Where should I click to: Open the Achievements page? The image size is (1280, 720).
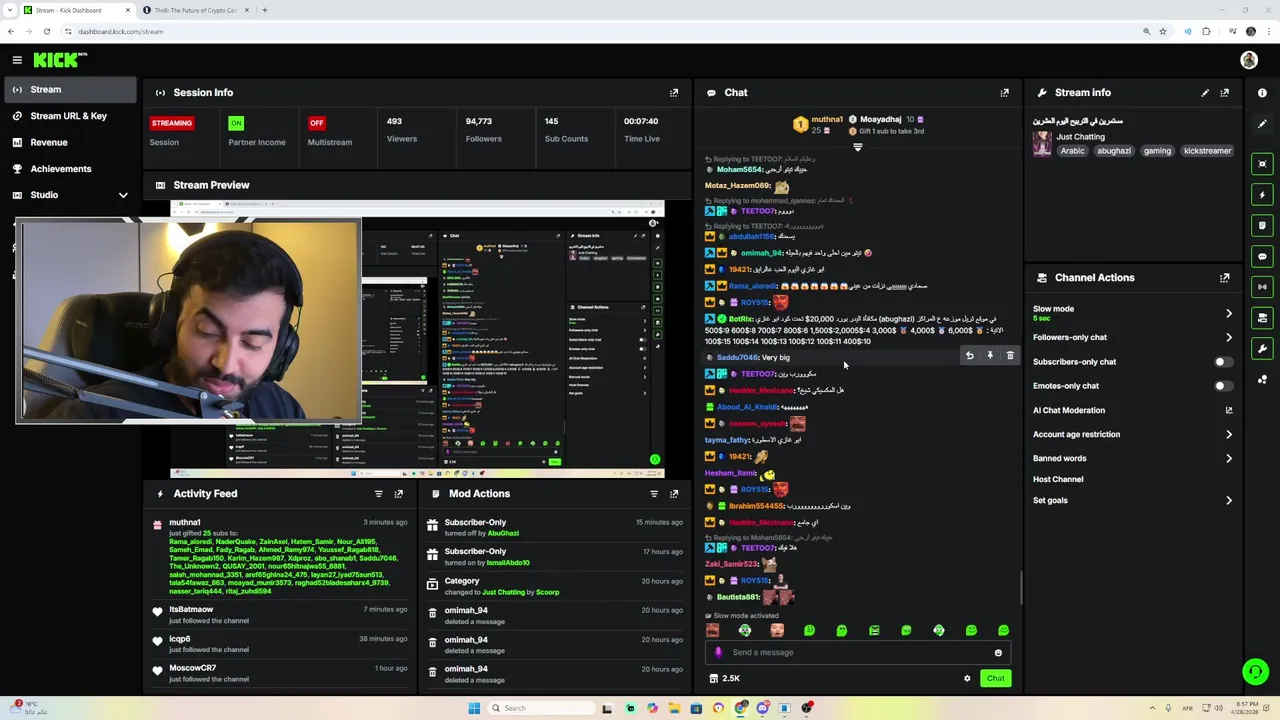(69, 169)
